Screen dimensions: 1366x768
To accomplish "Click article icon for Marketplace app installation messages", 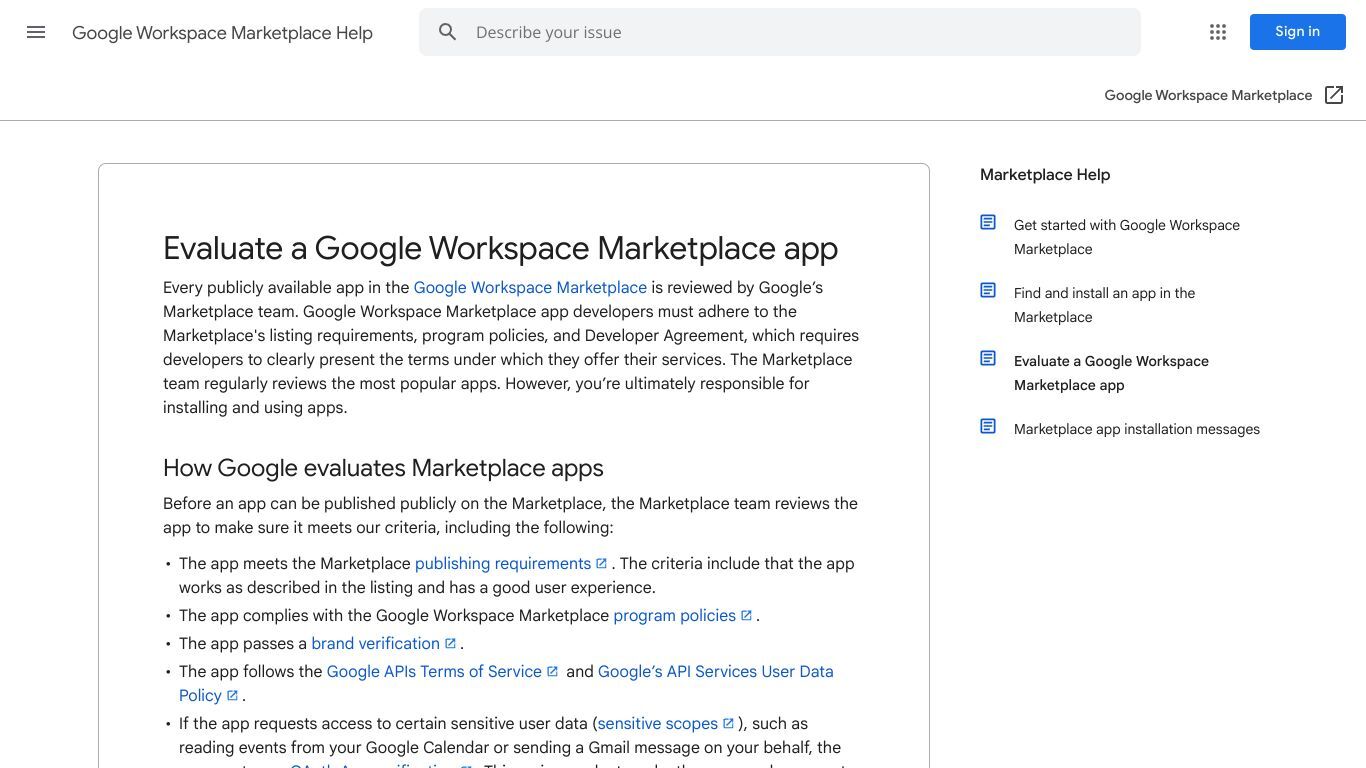I will point(988,426).
